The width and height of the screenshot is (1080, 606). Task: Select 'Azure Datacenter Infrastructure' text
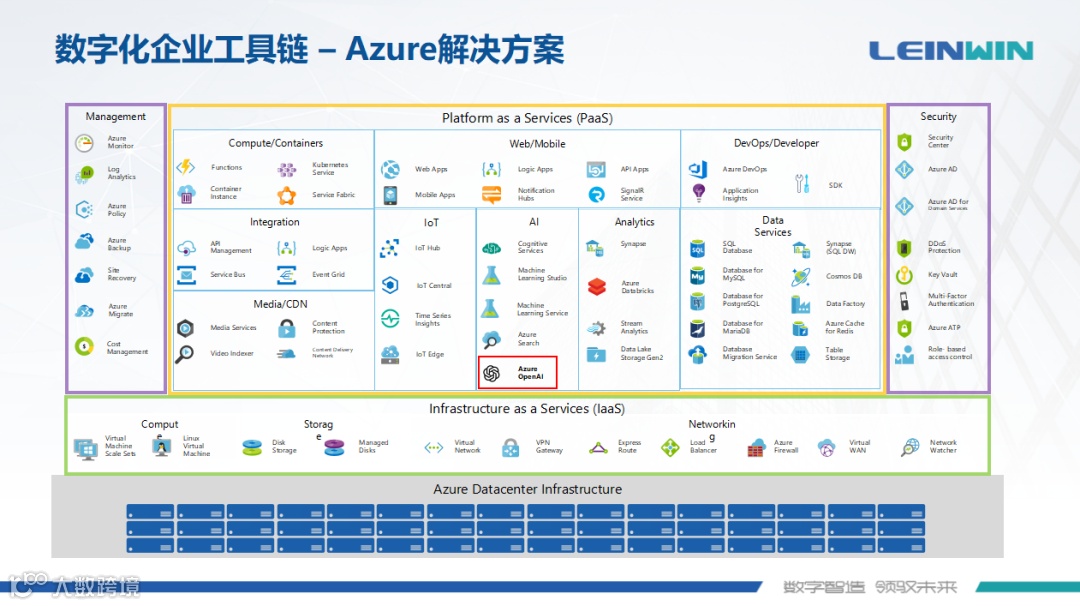point(528,490)
